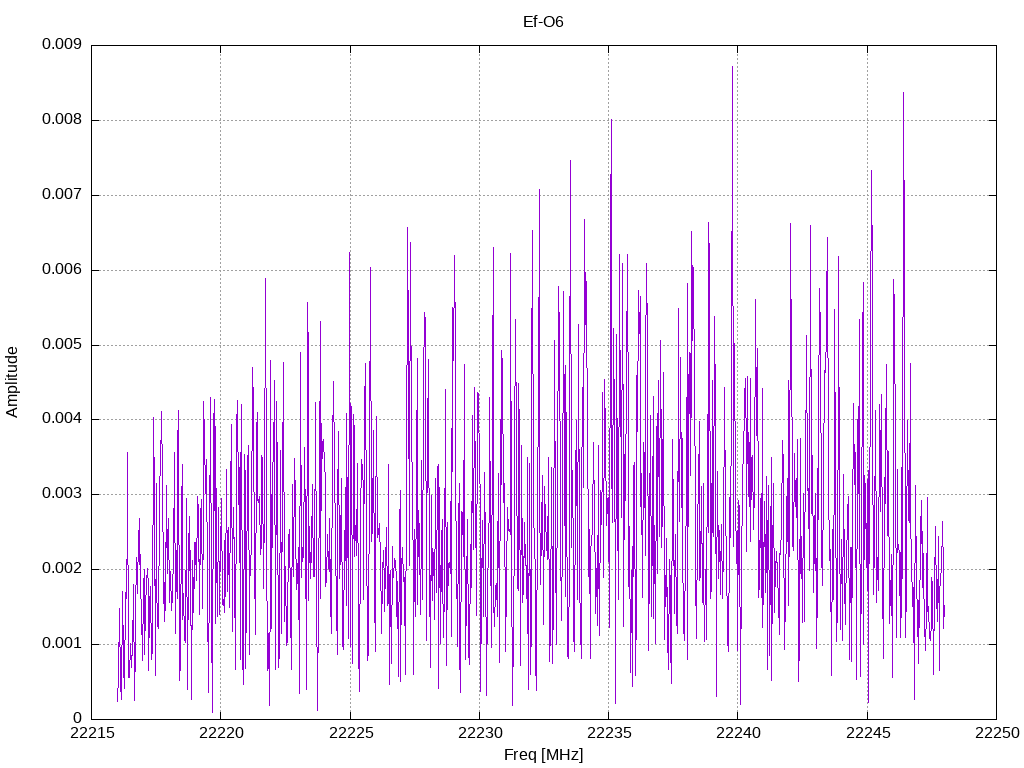Screen dimensions: 1024x768
Task: Click the 0.006 y-axis tick label
Action: [x=62, y=270]
